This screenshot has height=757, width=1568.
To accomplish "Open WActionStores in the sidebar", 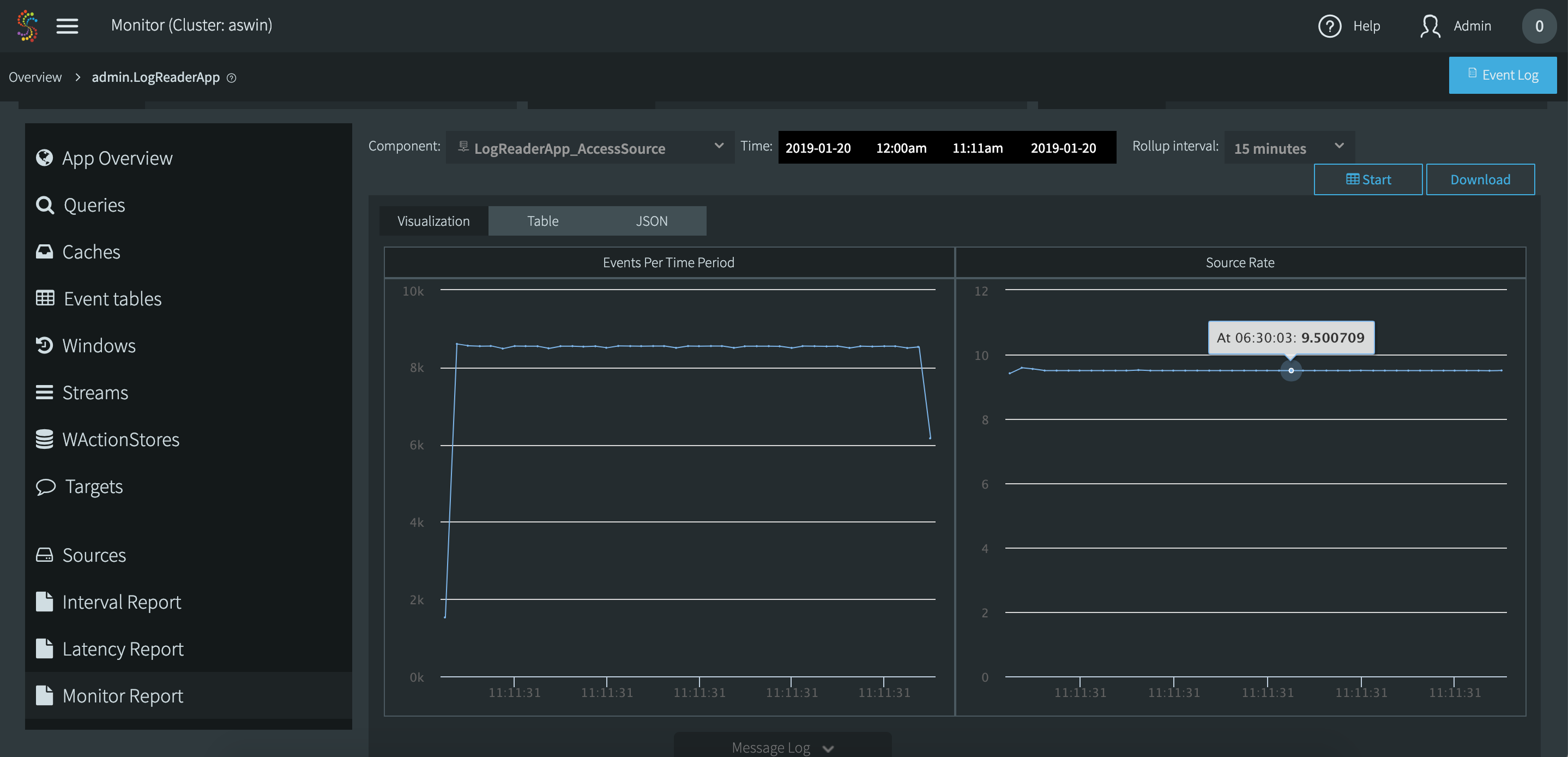I will [x=120, y=439].
